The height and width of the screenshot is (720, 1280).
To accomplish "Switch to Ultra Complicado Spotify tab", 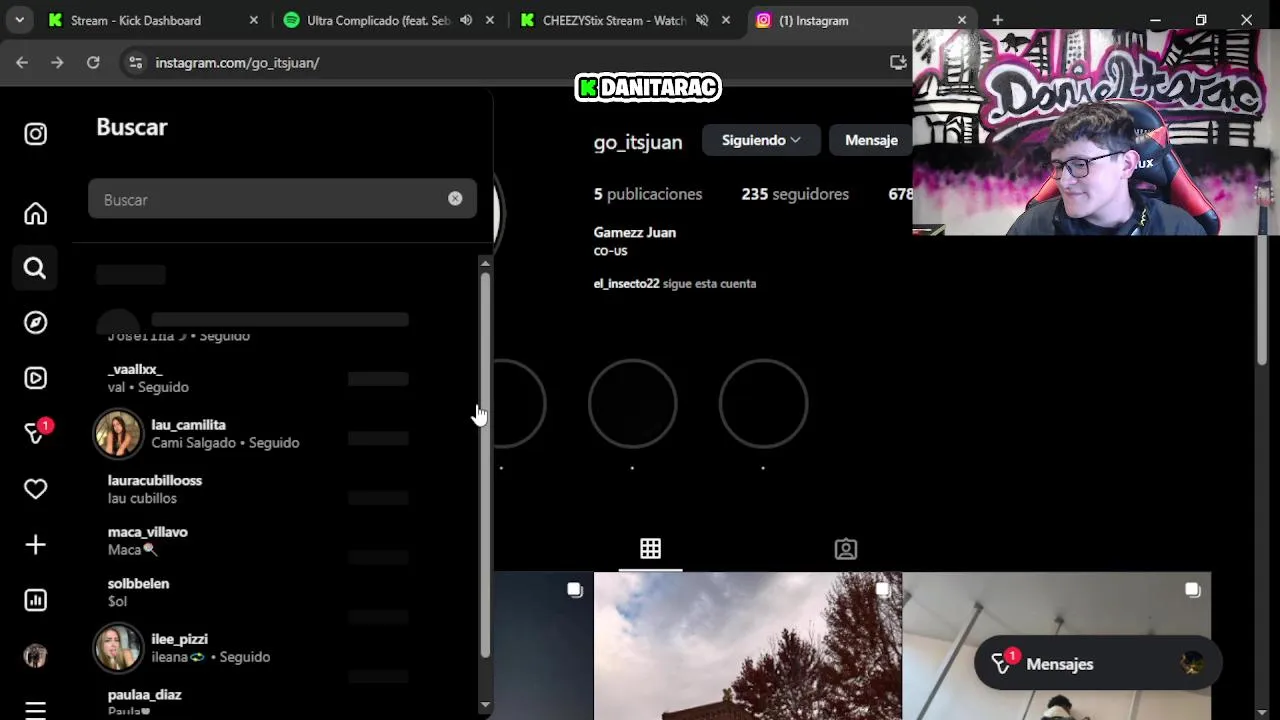I will click(x=378, y=20).
